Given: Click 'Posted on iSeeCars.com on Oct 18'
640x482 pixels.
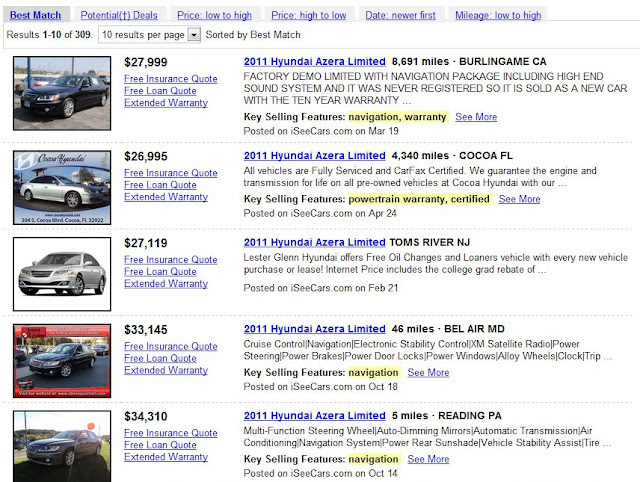Looking at the screenshot, I should [x=321, y=386].
